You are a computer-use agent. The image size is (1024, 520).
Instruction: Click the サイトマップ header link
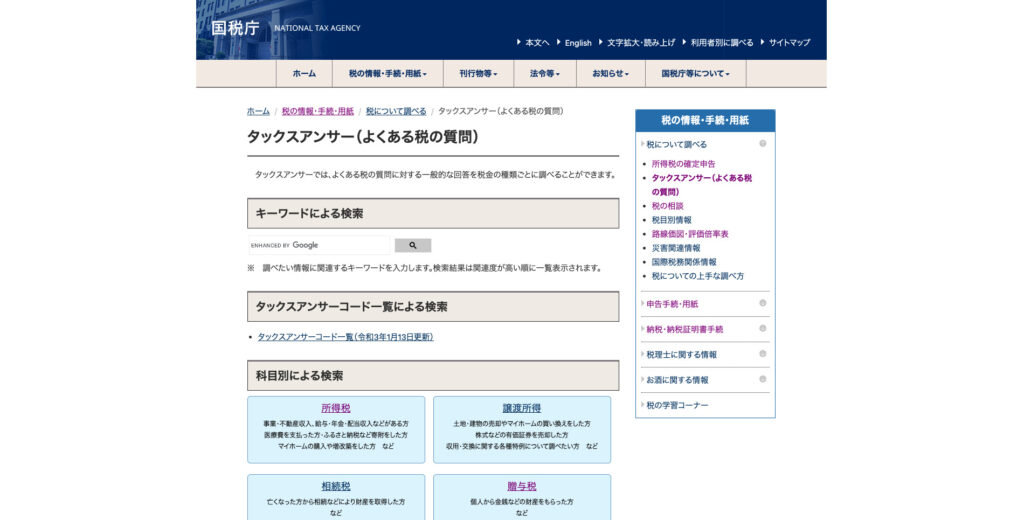pos(789,43)
